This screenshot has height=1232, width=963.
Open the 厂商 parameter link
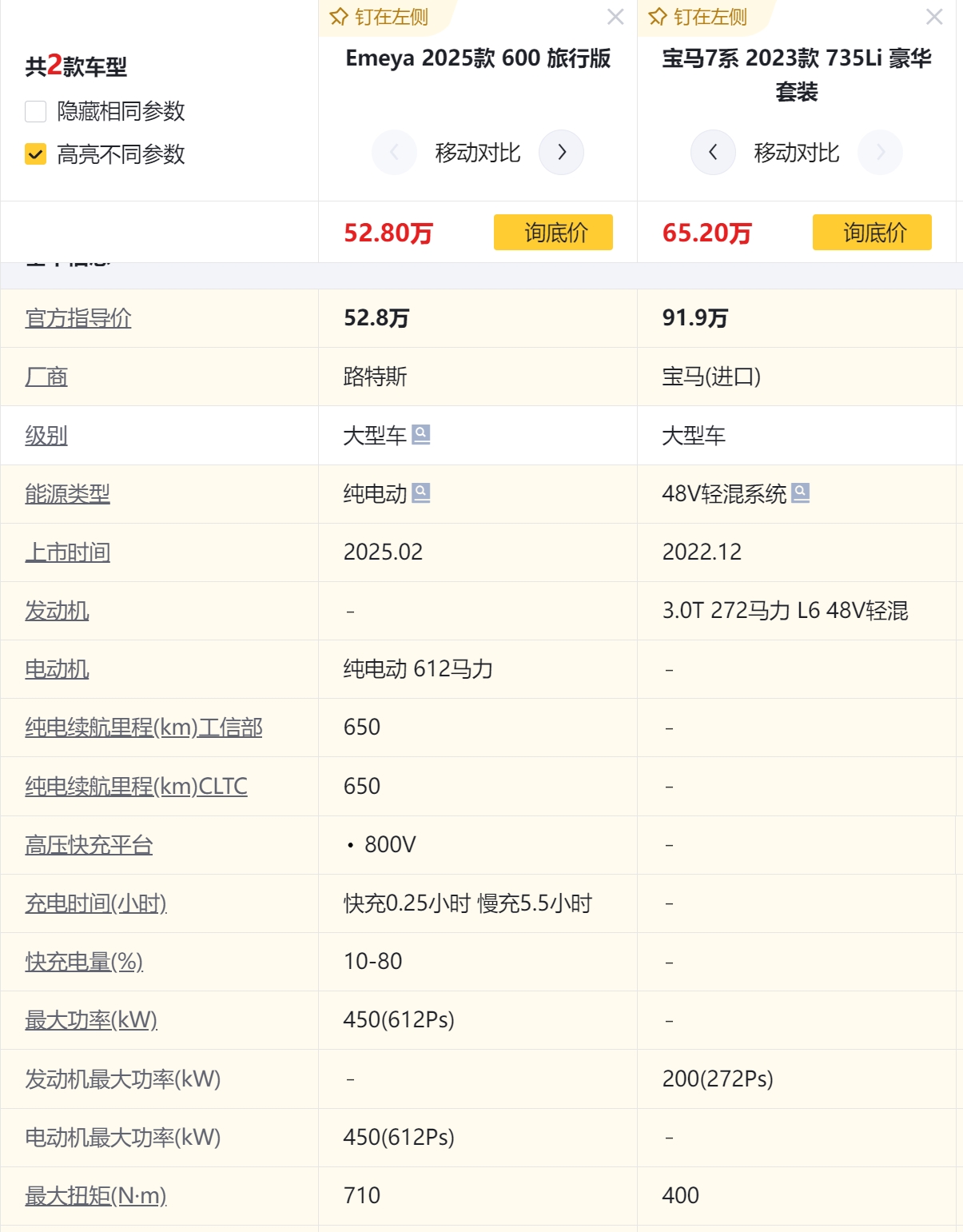coord(46,377)
